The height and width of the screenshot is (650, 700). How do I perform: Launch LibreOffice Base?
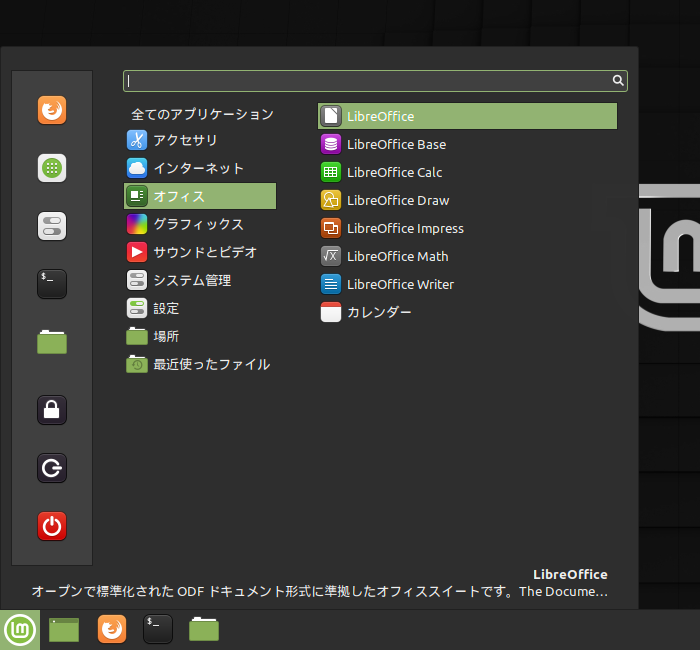click(x=467, y=144)
